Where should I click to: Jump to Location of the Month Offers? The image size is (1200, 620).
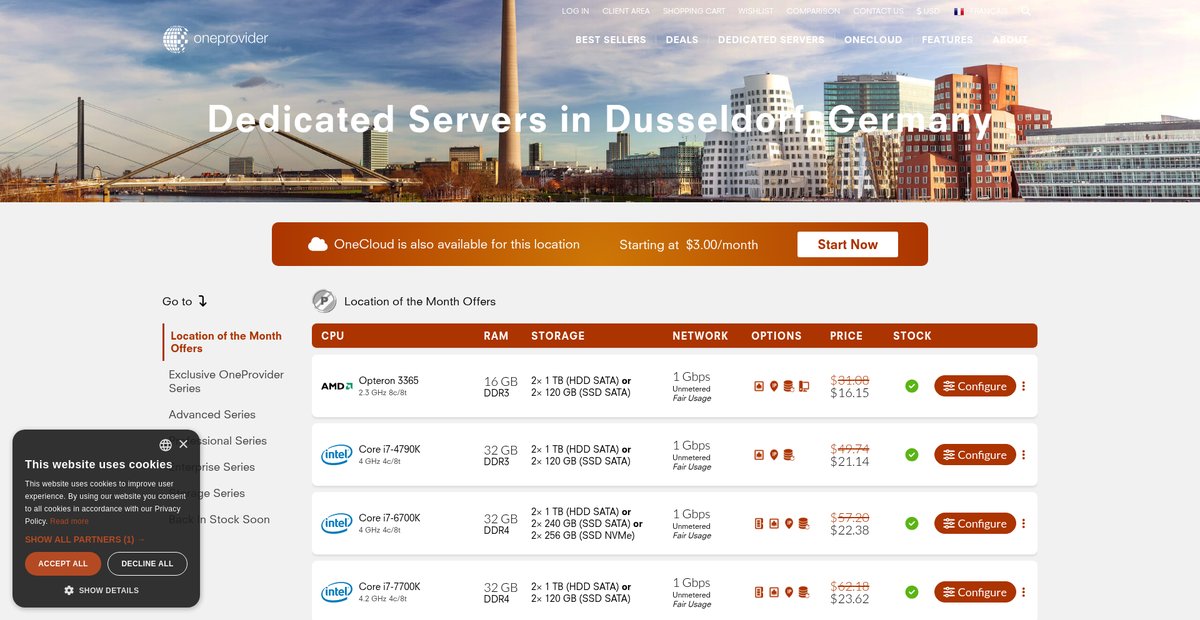coord(226,342)
